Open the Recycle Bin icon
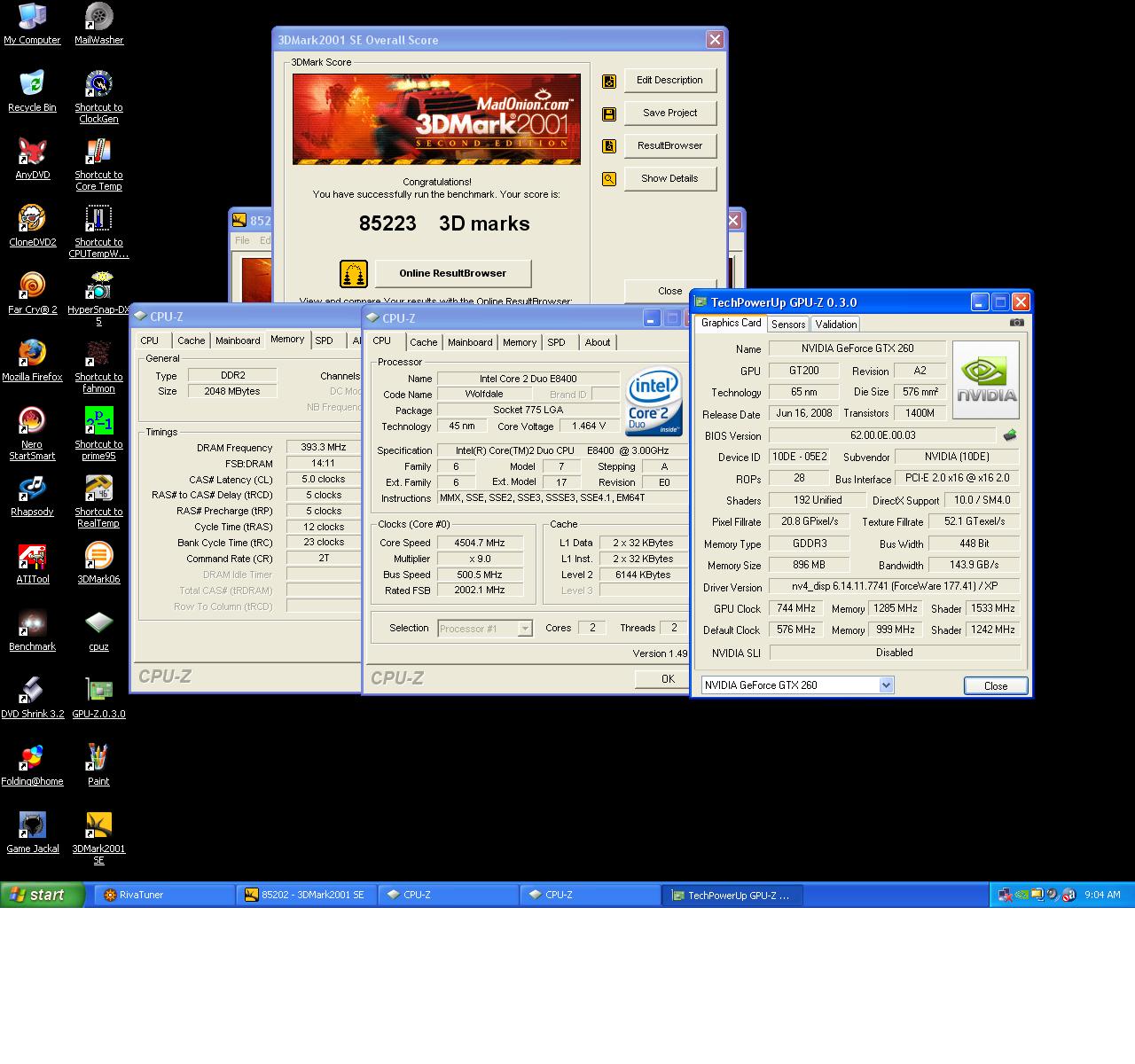 coord(32,91)
